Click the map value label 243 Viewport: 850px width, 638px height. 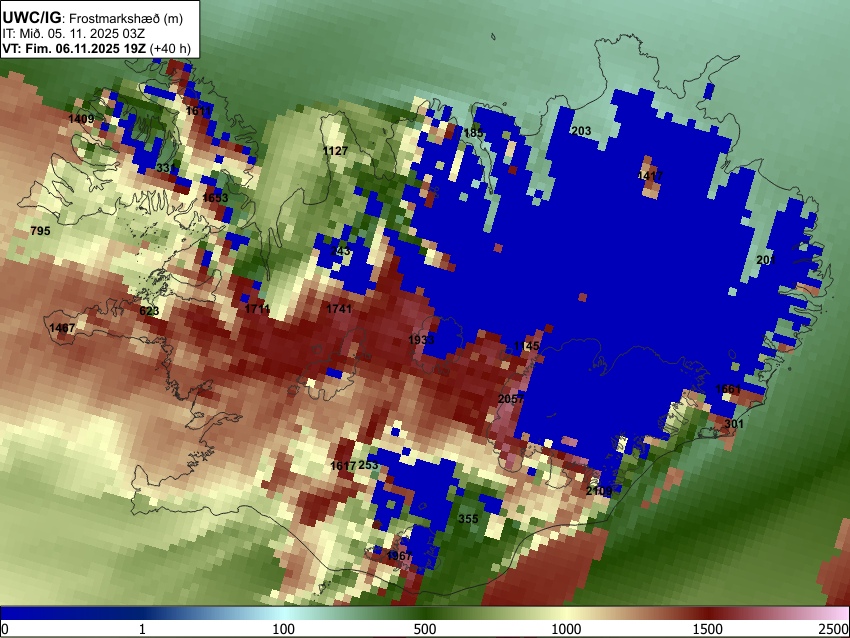tap(340, 251)
